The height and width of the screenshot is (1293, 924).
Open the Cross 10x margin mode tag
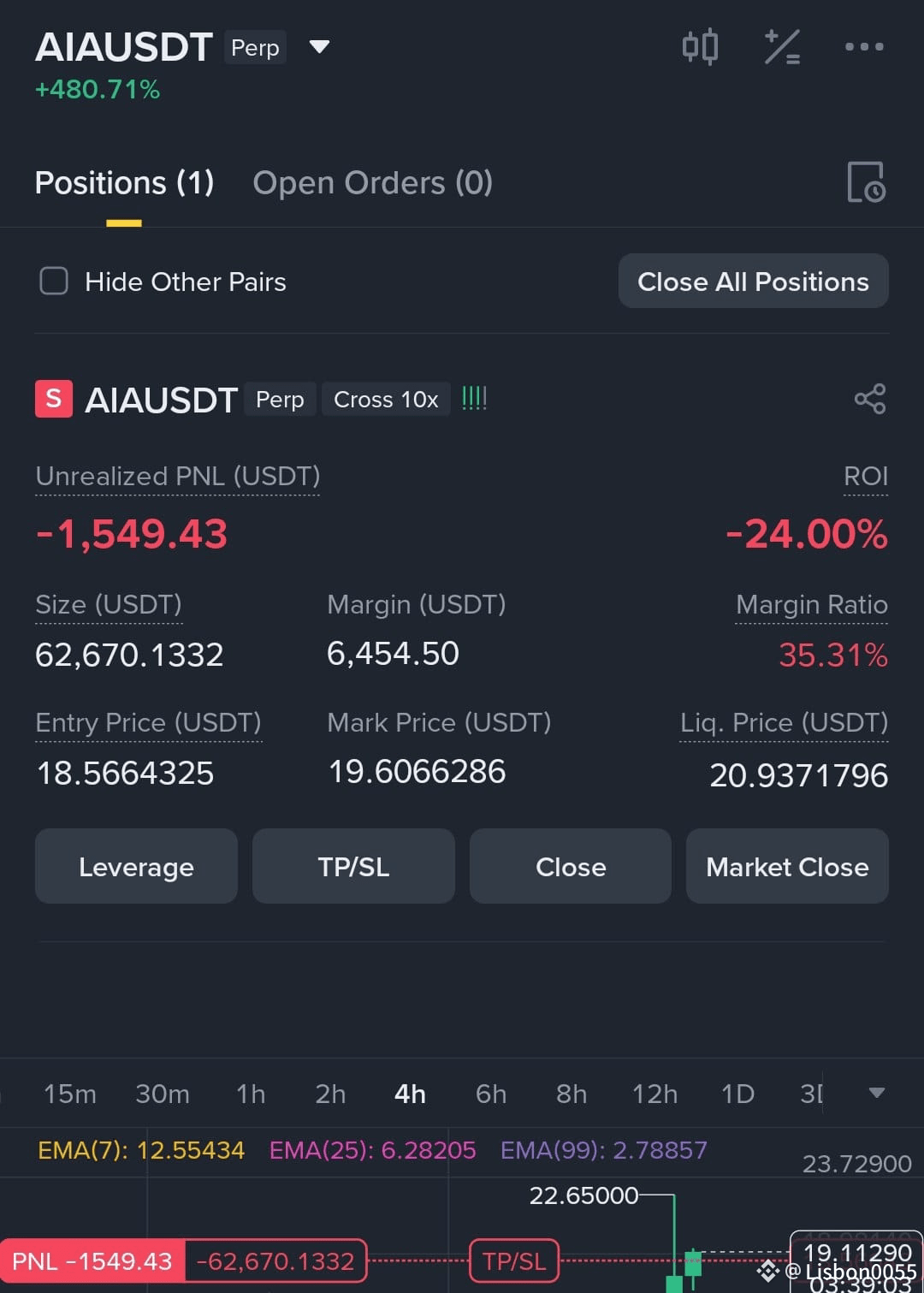(386, 400)
